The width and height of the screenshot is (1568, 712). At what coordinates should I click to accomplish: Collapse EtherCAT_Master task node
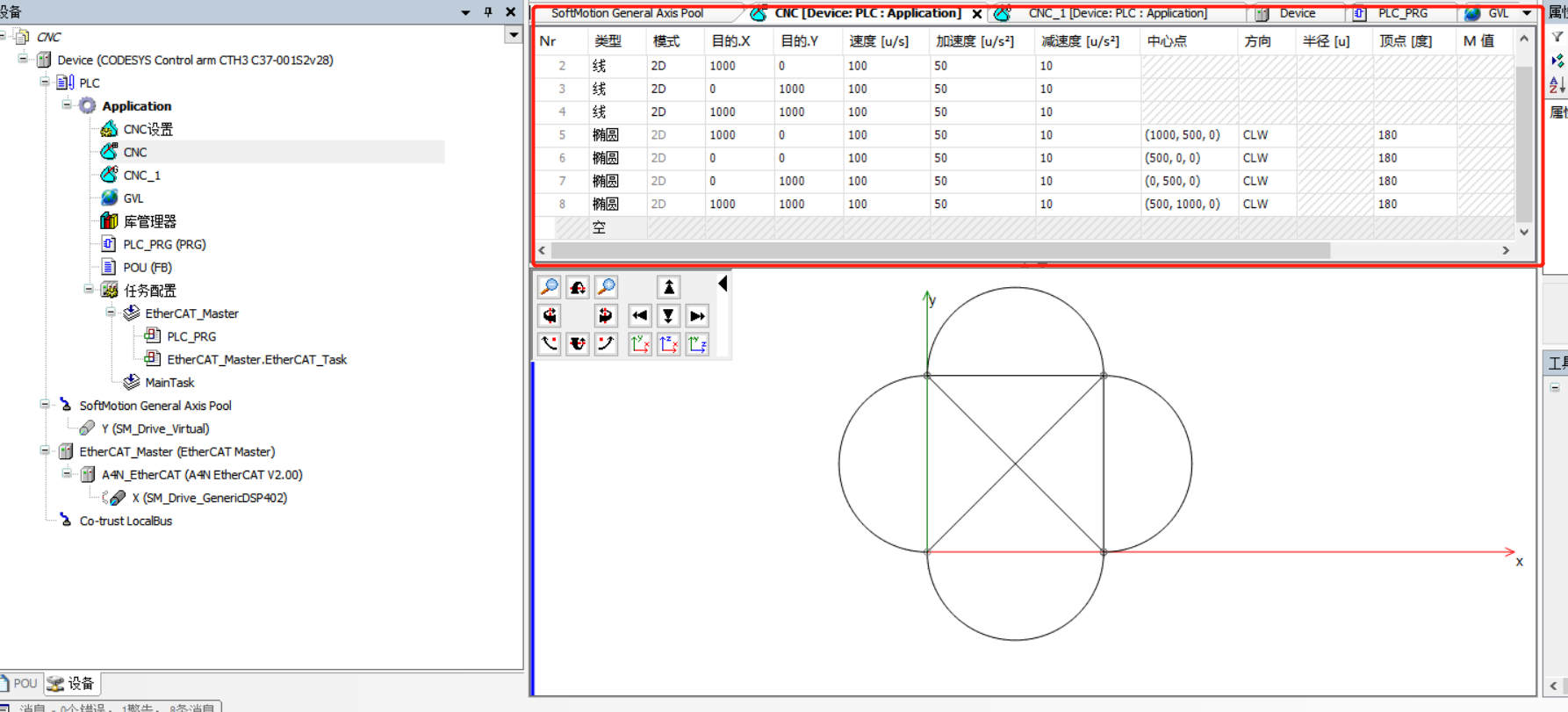coord(111,312)
